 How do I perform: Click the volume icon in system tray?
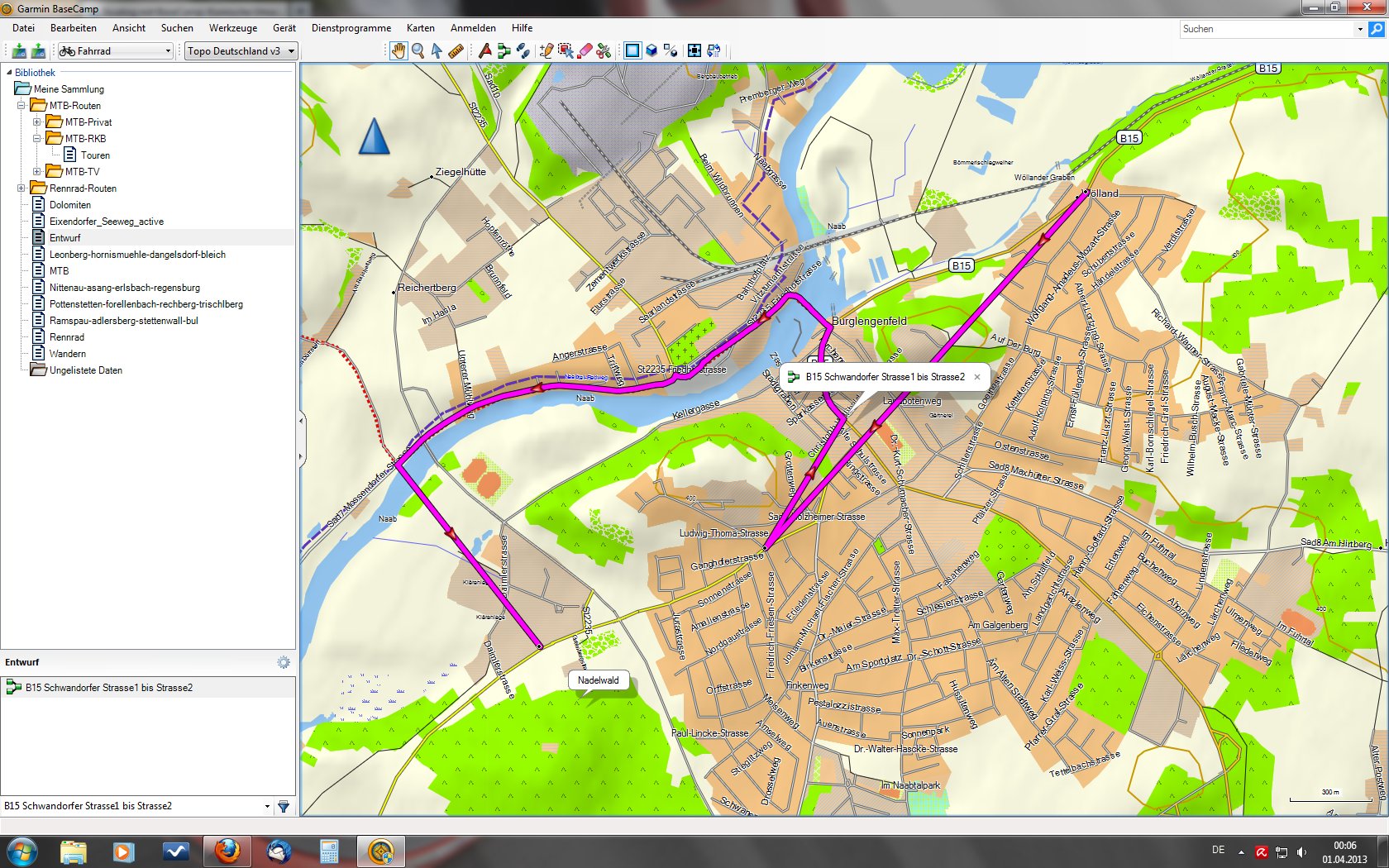coord(1302,851)
